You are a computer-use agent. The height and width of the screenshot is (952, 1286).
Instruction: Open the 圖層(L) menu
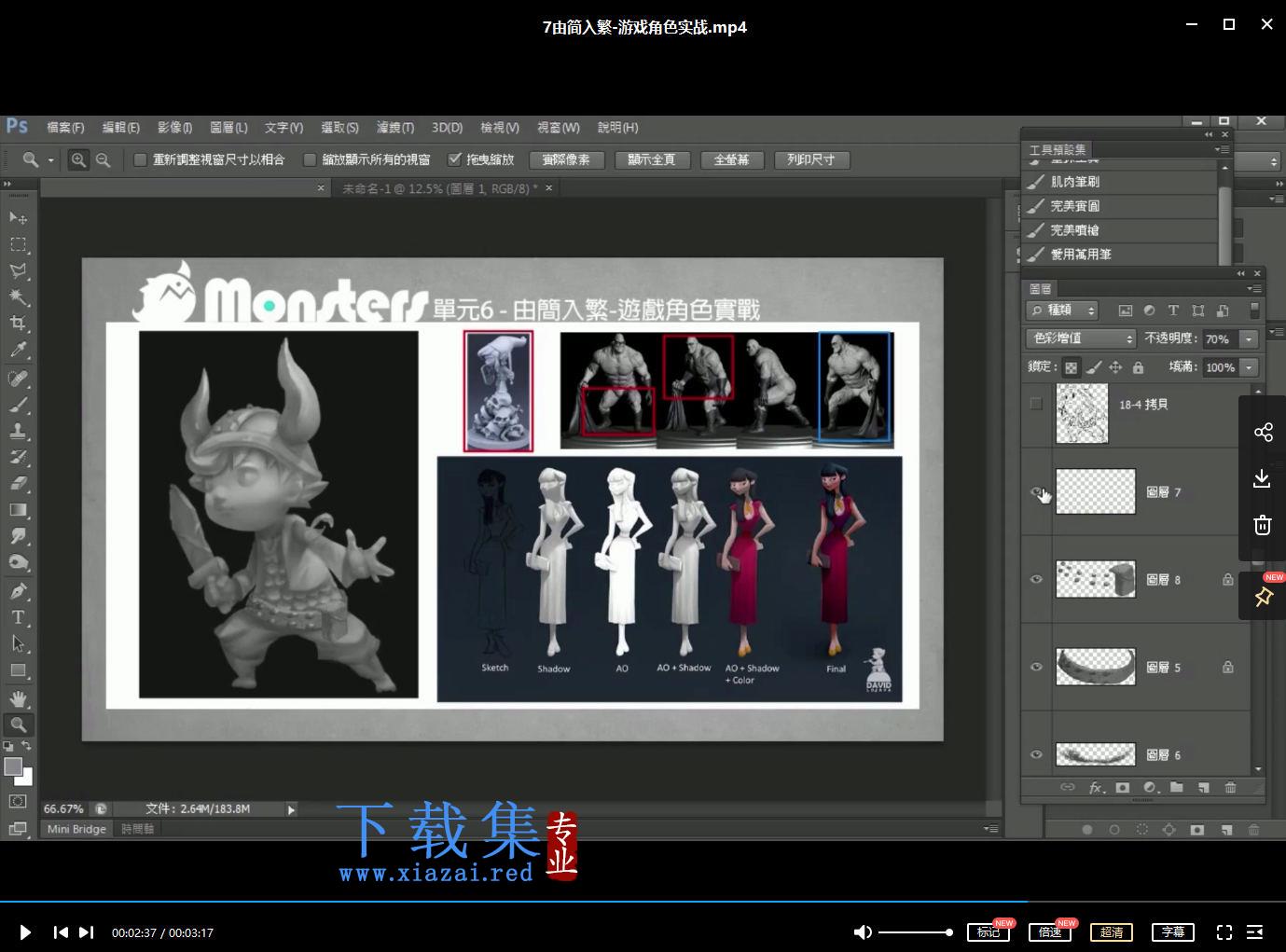(x=228, y=128)
